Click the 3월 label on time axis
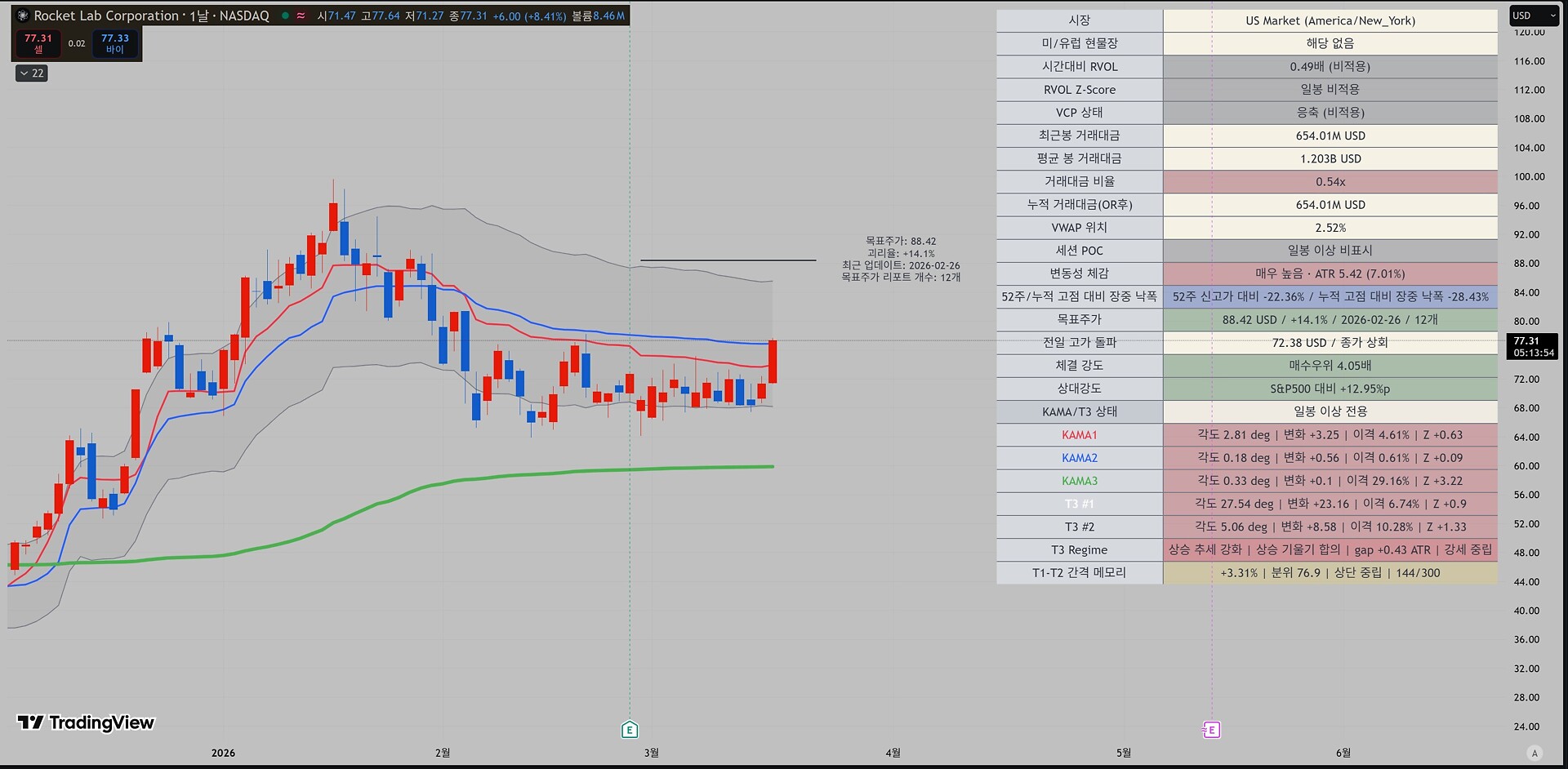The image size is (1568, 769). [x=652, y=753]
